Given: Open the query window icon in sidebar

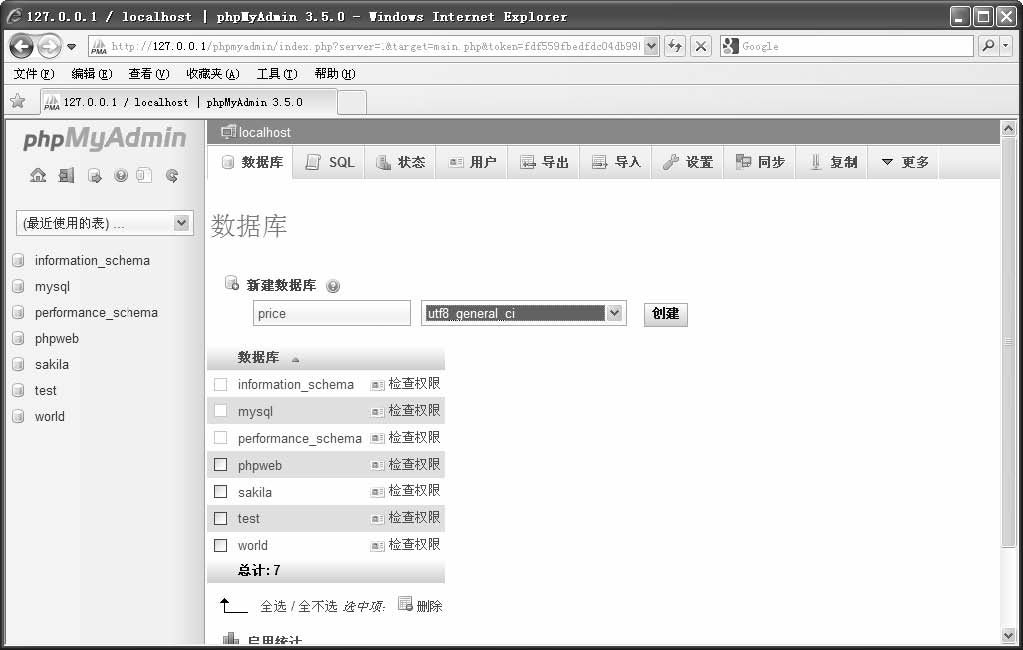Looking at the screenshot, I should [95, 176].
